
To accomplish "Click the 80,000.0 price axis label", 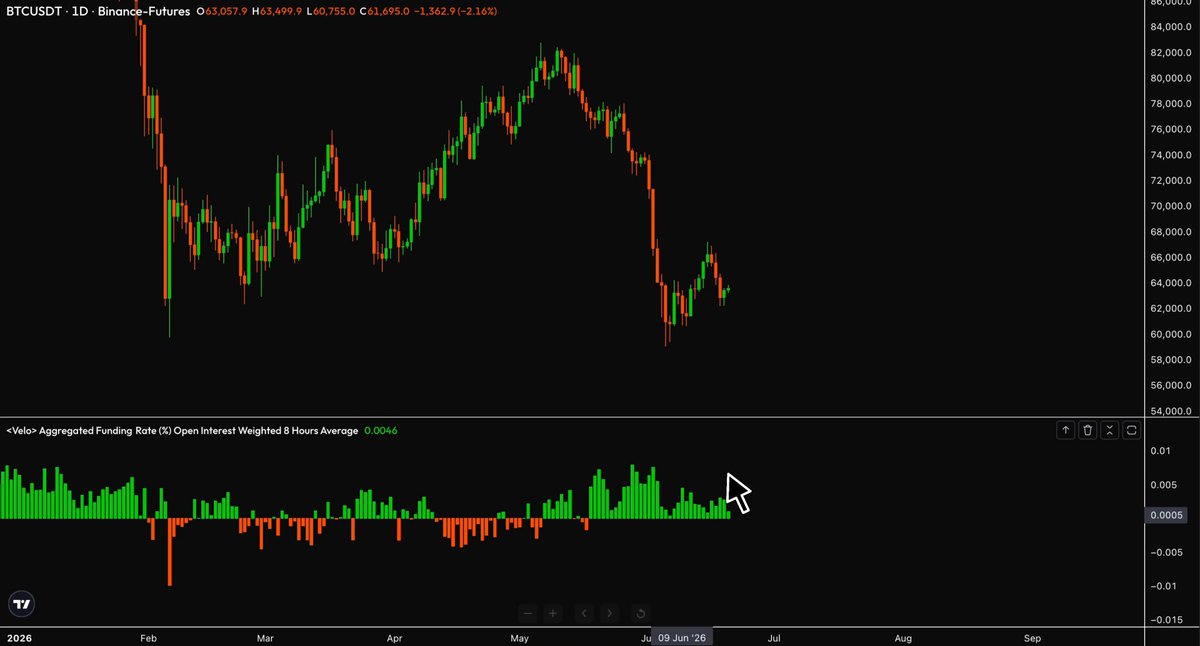I will (x=1171, y=78).
